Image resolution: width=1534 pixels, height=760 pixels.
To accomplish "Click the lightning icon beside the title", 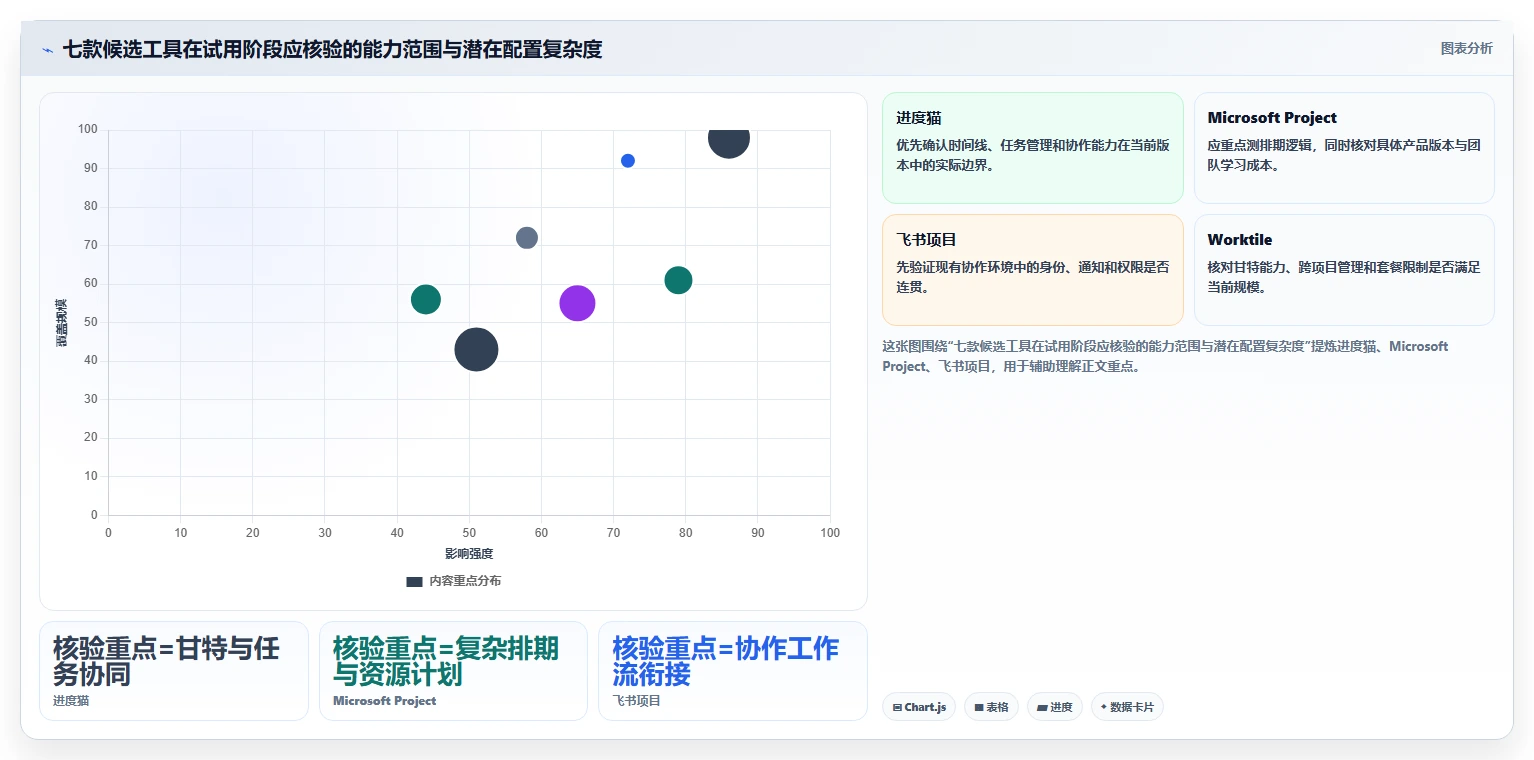I will coord(48,50).
